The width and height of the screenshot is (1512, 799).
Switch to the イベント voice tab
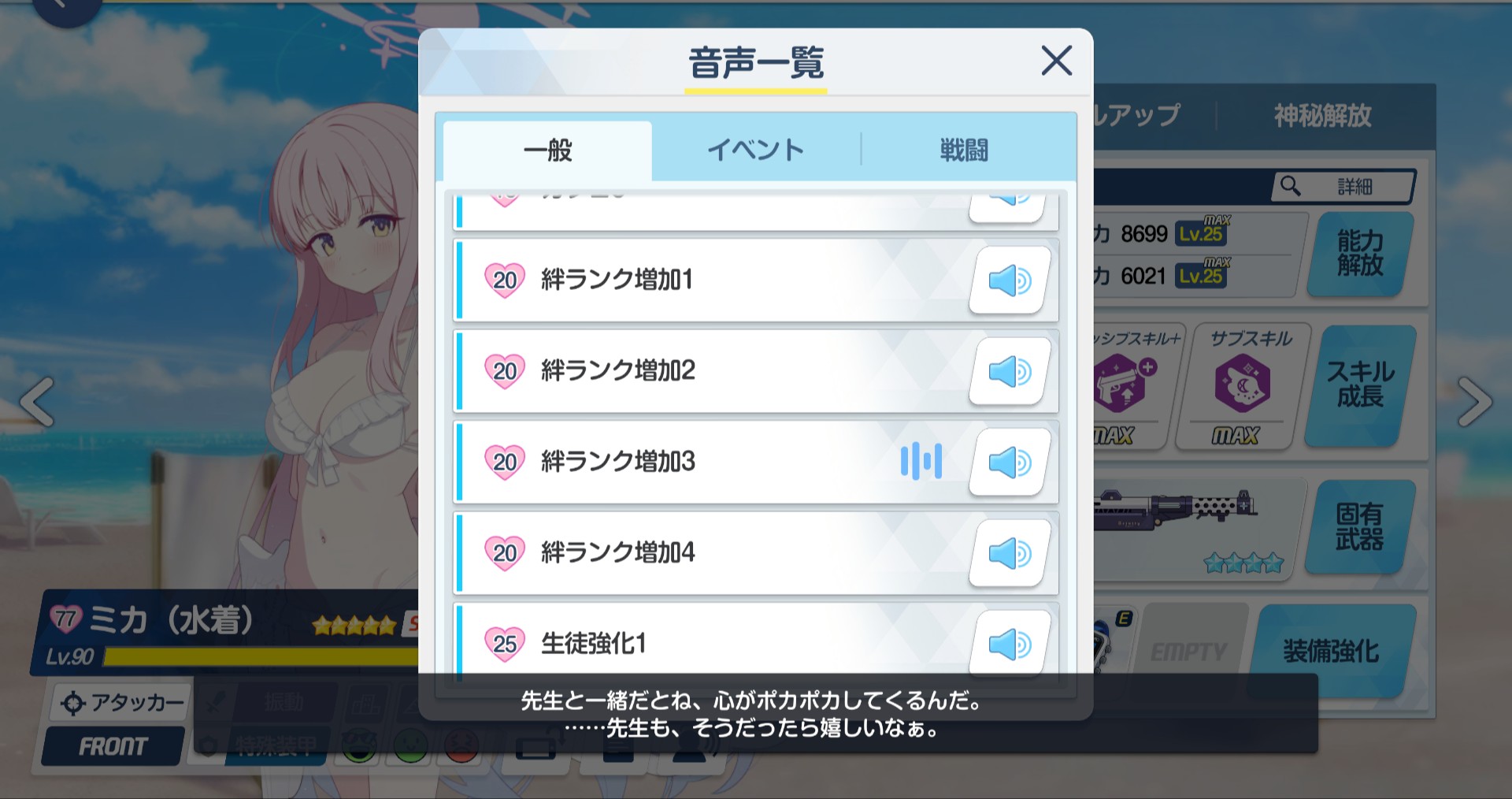click(x=756, y=150)
